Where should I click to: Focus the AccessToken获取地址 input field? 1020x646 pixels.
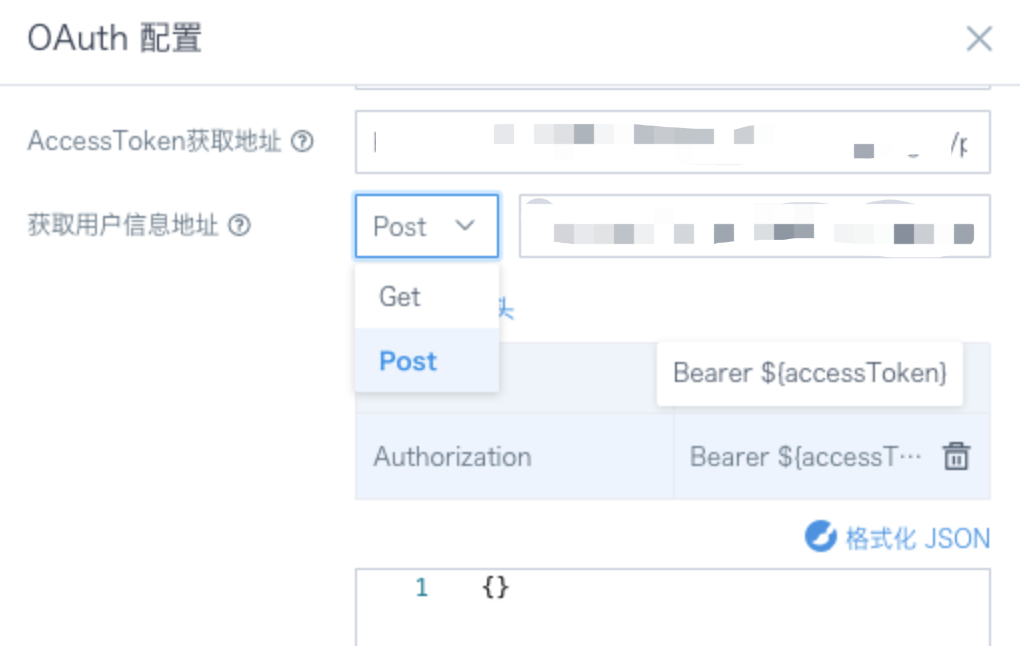(x=673, y=142)
